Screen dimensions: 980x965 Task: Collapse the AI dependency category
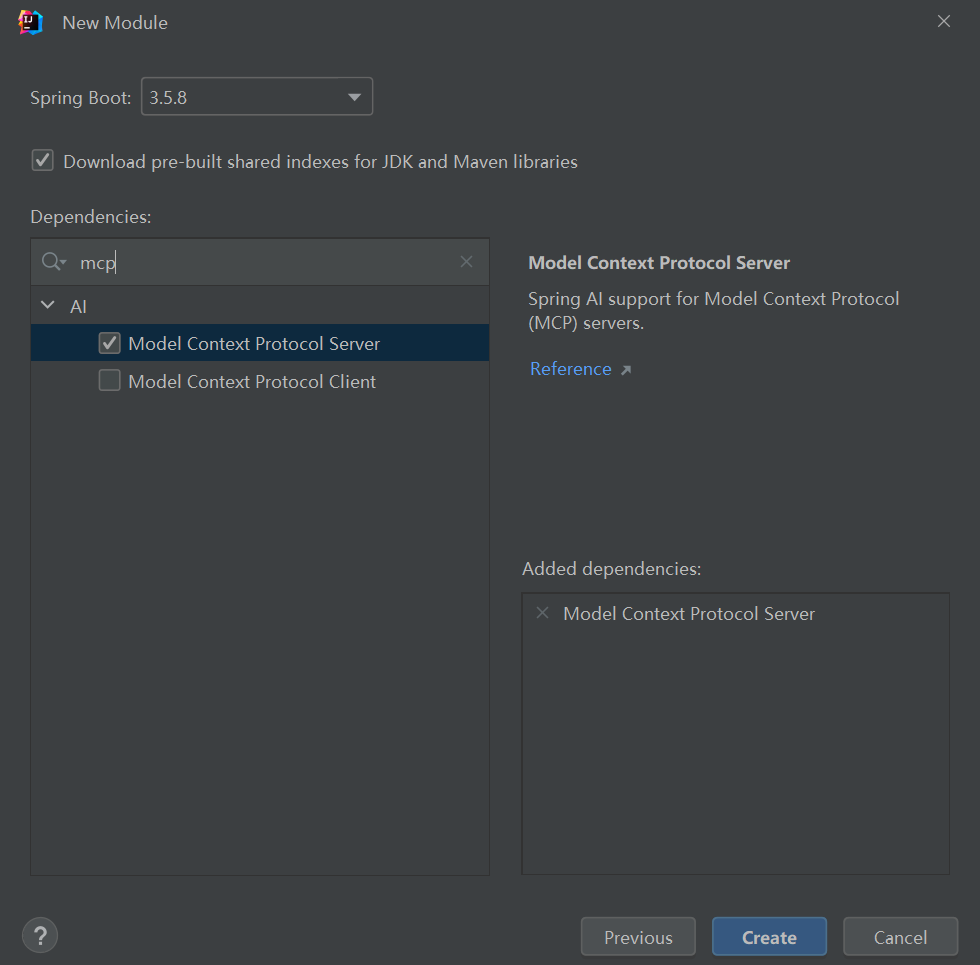point(47,306)
